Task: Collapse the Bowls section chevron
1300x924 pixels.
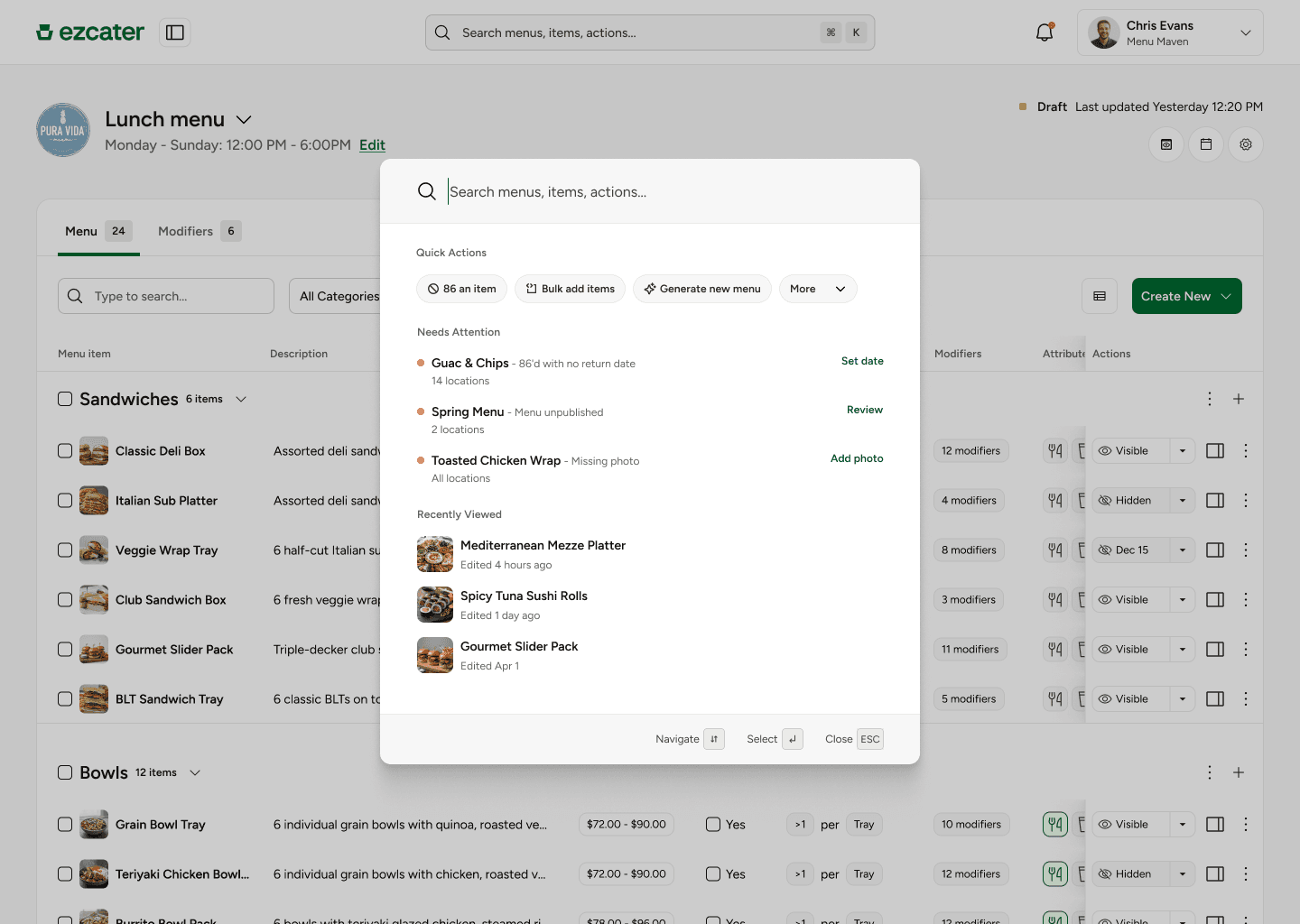Action: tap(195, 772)
